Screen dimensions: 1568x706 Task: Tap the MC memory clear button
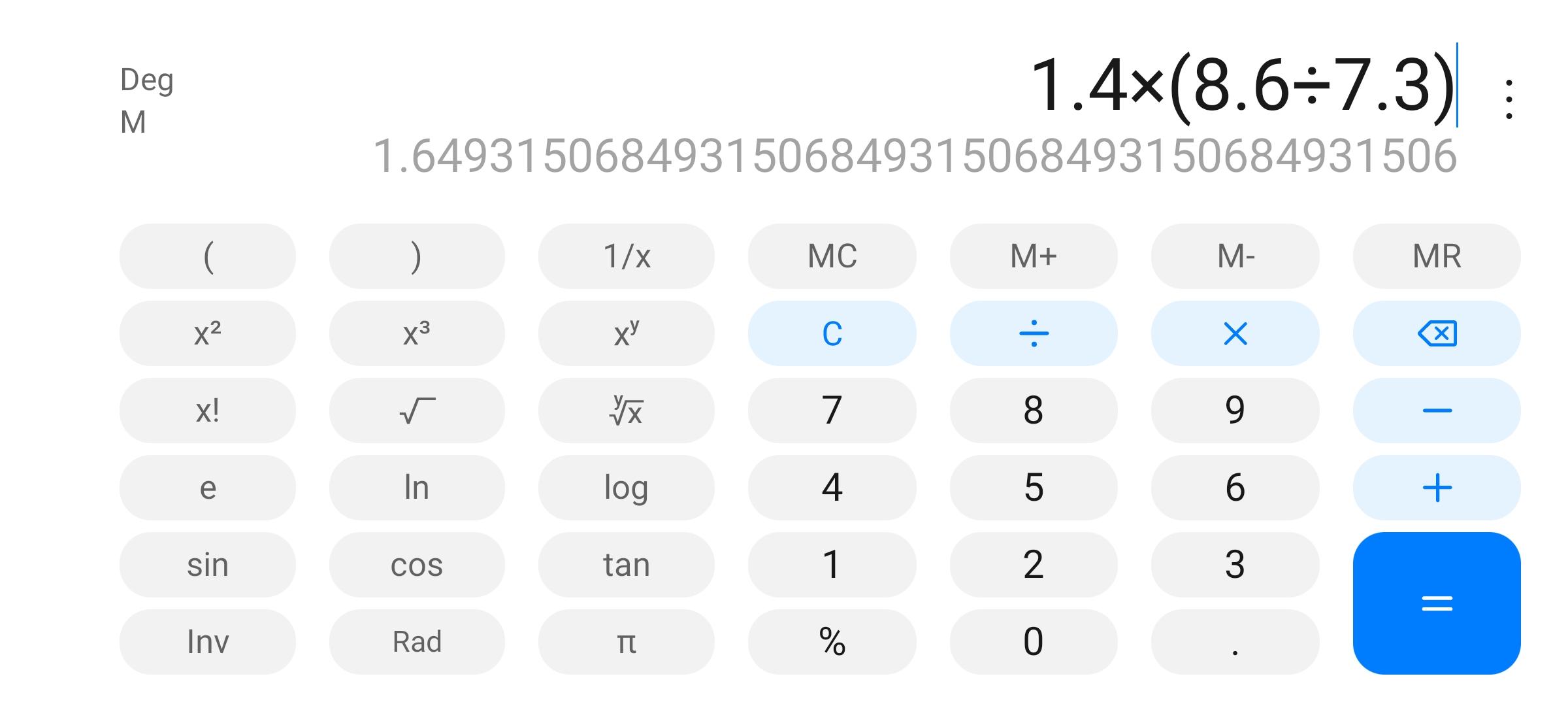point(832,256)
